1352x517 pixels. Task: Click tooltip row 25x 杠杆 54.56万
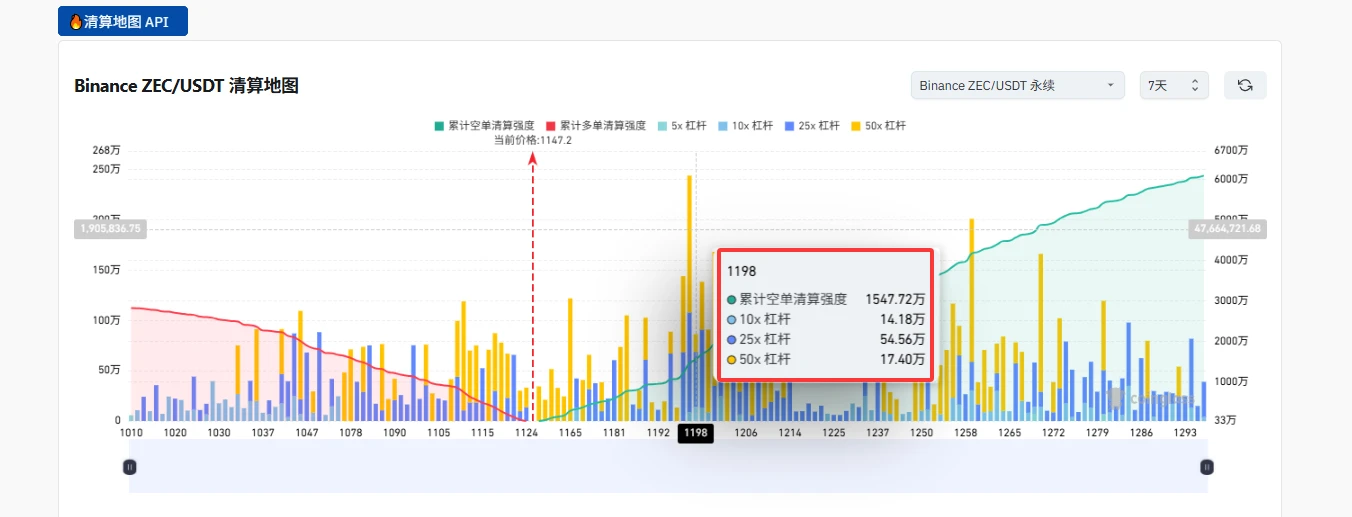pos(826,339)
